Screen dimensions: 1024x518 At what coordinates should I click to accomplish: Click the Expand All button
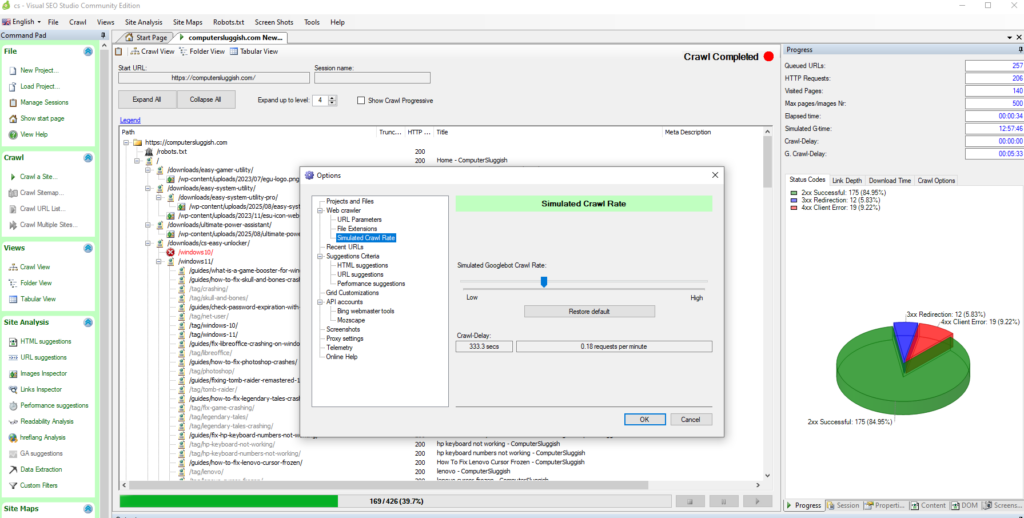tap(147, 100)
